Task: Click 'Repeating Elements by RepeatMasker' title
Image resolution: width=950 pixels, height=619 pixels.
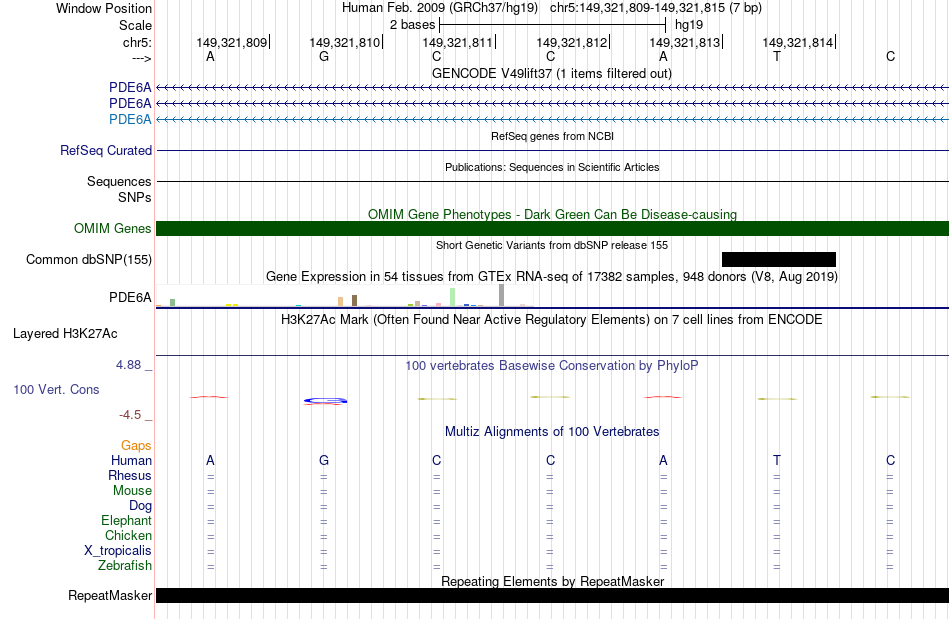Action: pyautogui.click(x=552, y=581)
